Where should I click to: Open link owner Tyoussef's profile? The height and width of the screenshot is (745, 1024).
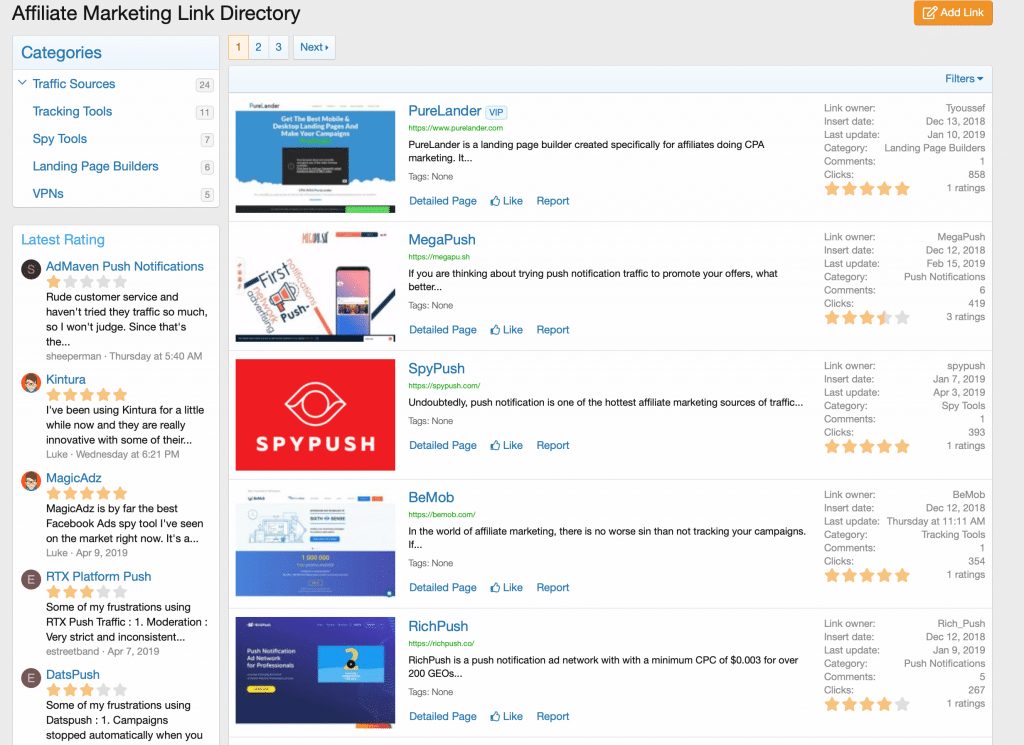pos(965,108)
